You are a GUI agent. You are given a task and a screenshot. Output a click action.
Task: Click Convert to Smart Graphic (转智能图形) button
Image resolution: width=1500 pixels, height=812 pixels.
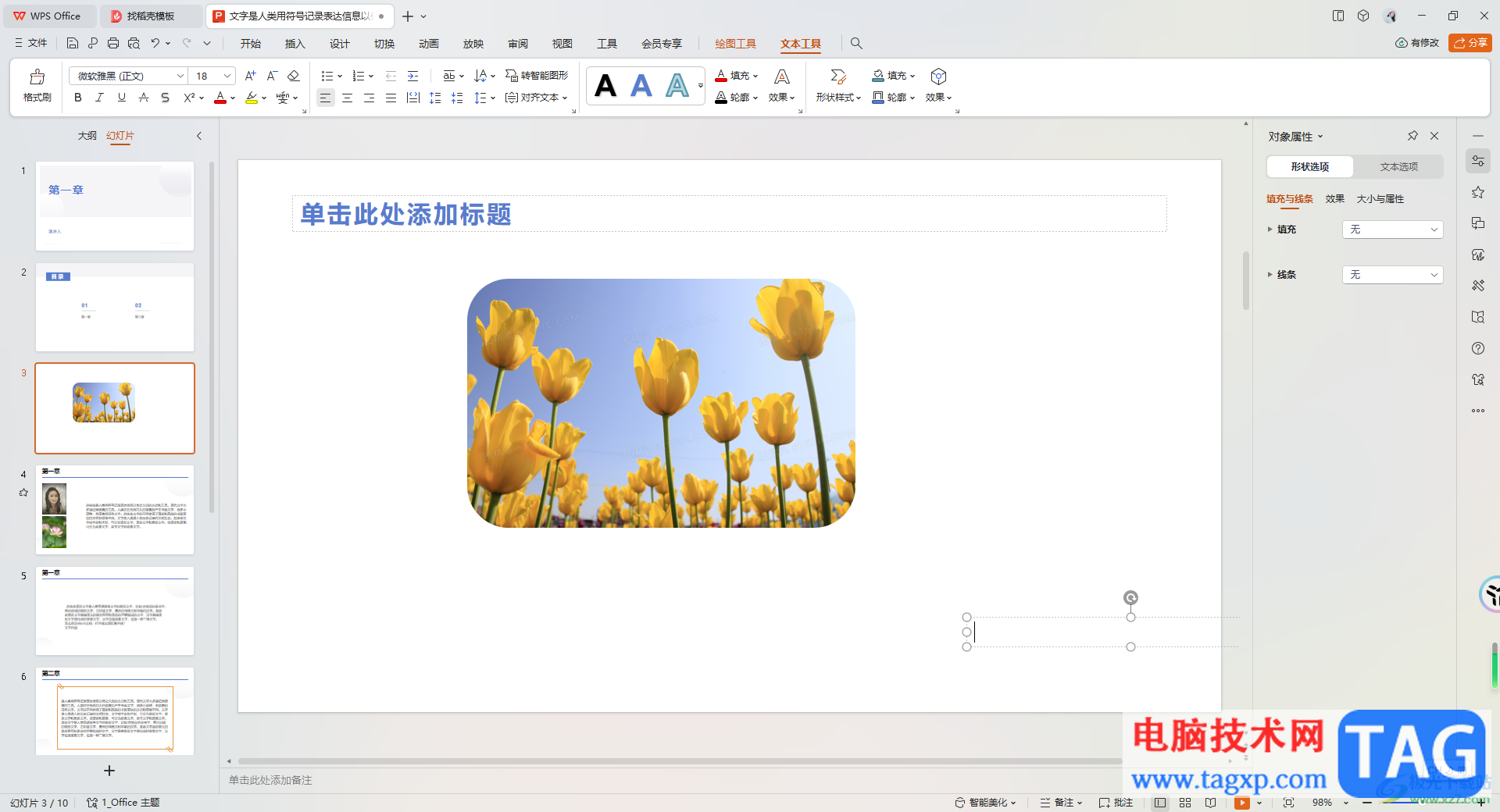(537, 76)
